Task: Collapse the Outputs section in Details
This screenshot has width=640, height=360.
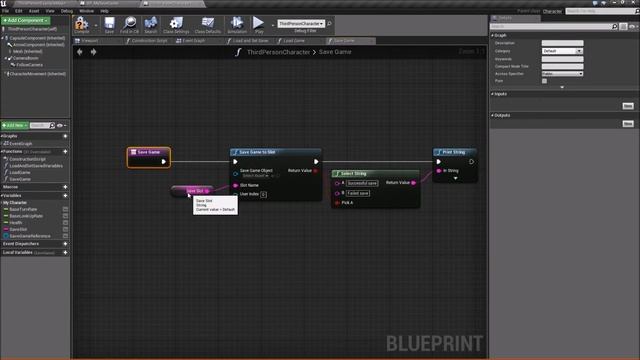Action: click(x=493, y=115)
